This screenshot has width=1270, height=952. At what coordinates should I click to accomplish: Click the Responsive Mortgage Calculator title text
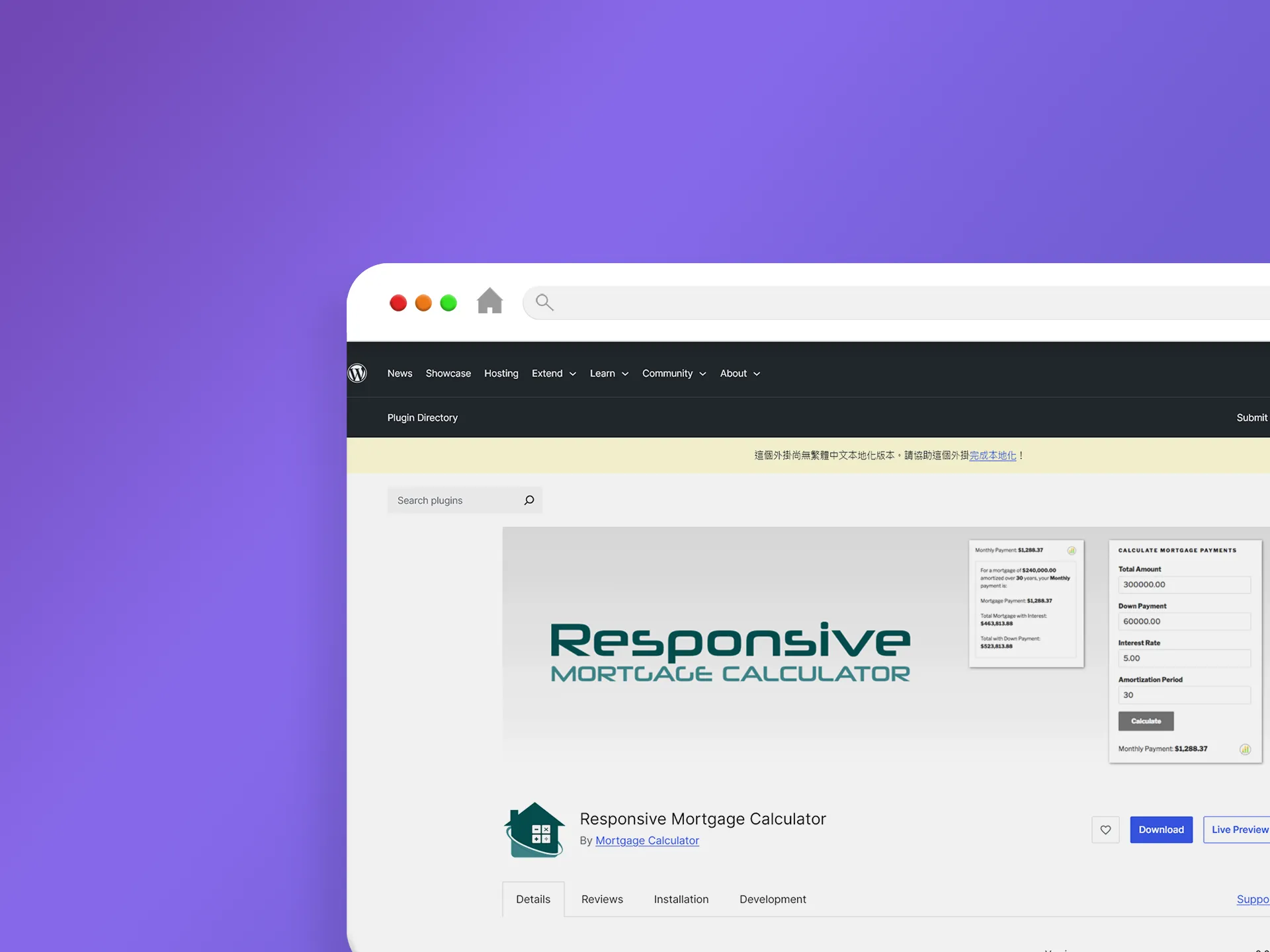pos(703,818)
